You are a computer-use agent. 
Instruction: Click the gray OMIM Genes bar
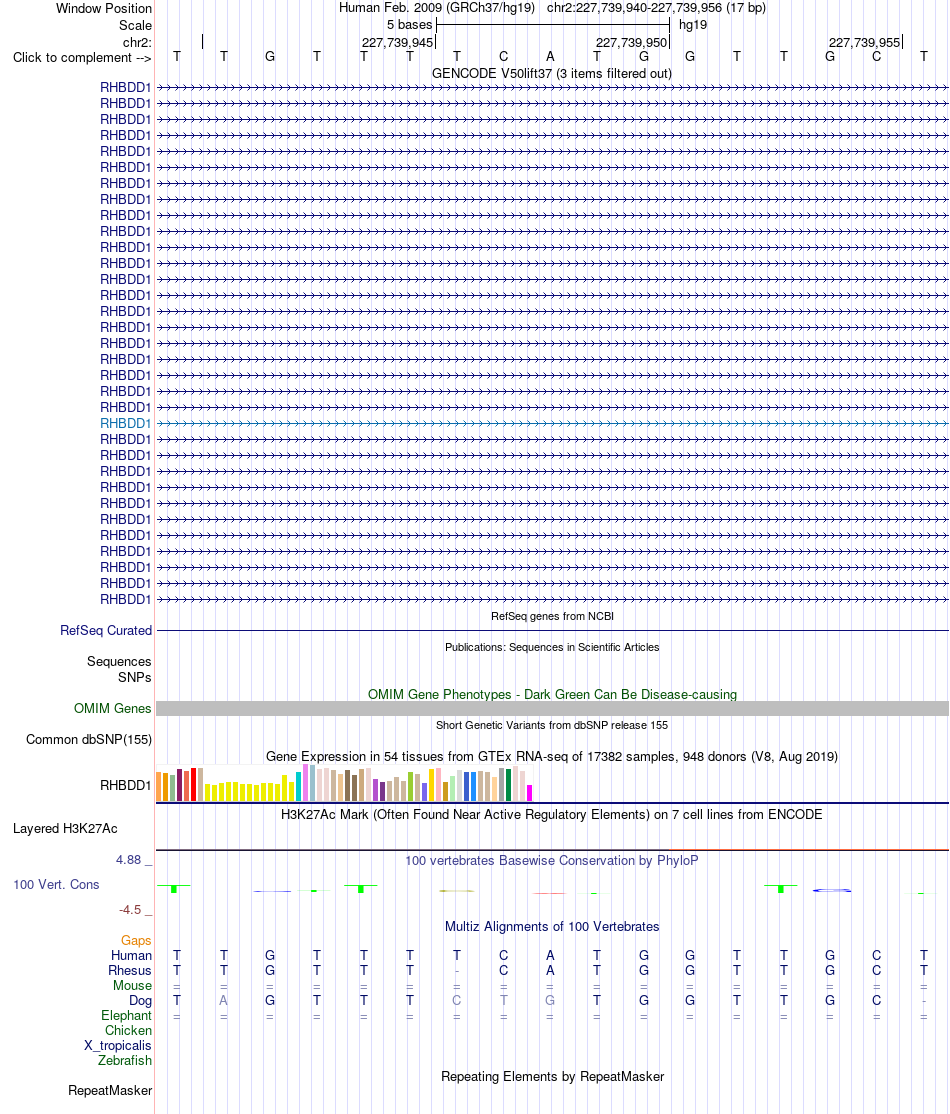coord(552,708)
